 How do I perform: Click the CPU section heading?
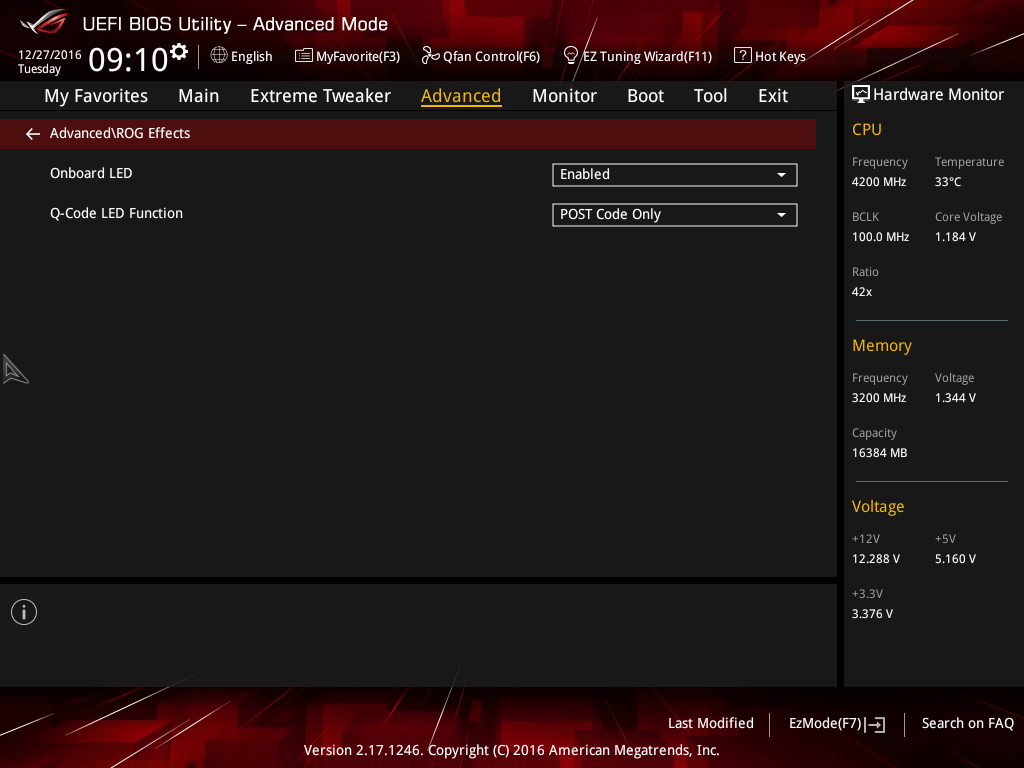(x=867, y=129)
